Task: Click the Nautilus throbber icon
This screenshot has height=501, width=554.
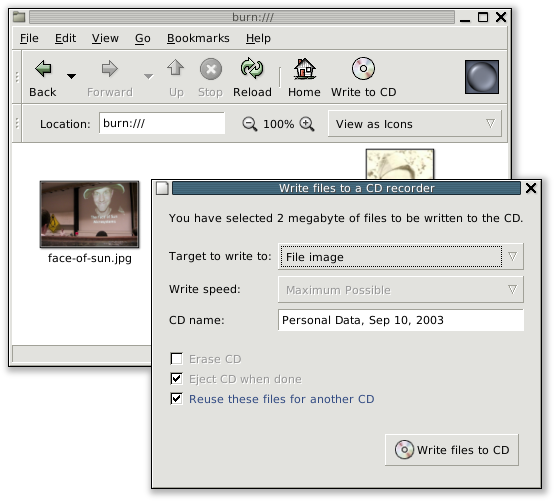Action: [482, 77]
